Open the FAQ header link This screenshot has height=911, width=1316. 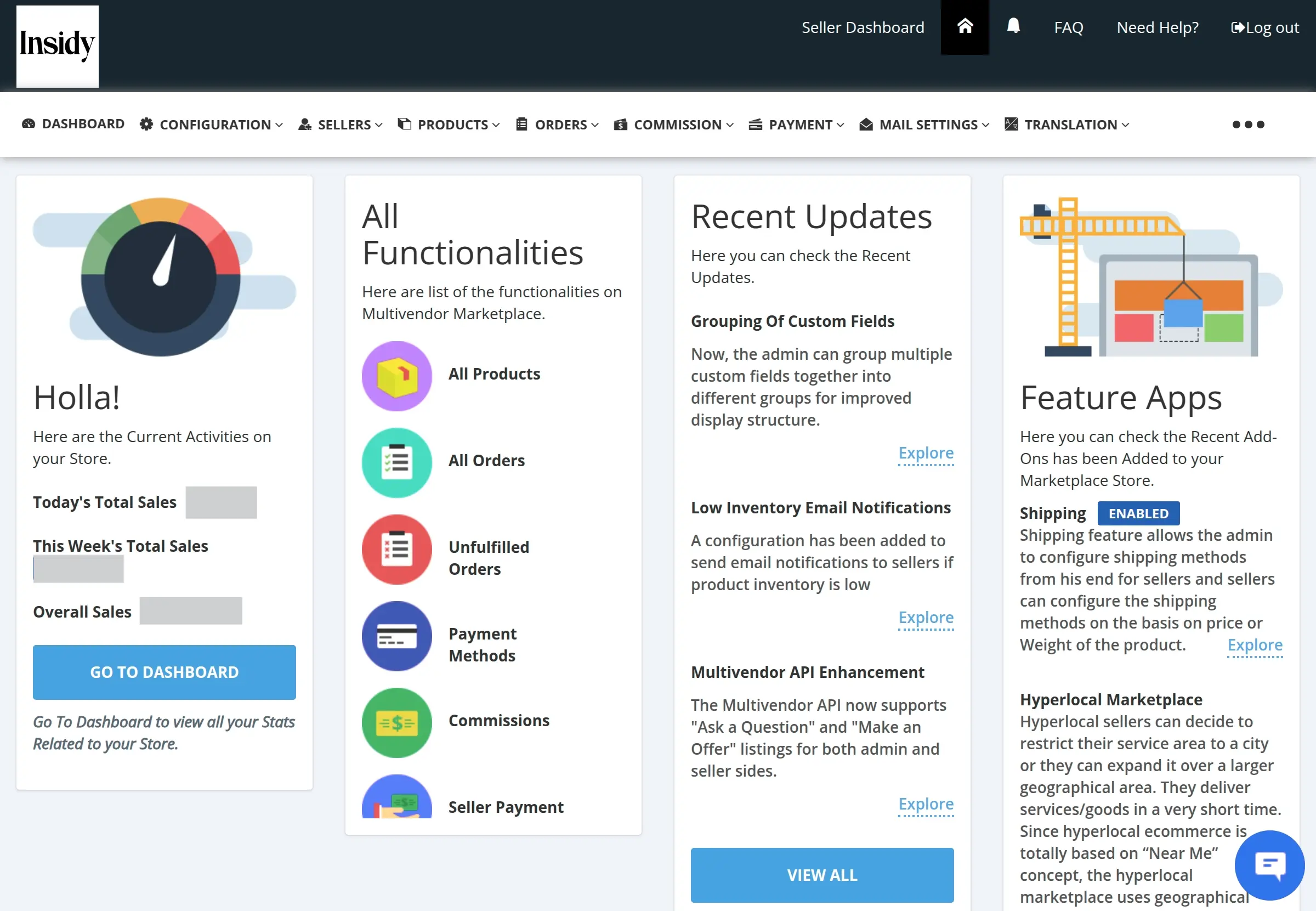(x=1068, y=27)
